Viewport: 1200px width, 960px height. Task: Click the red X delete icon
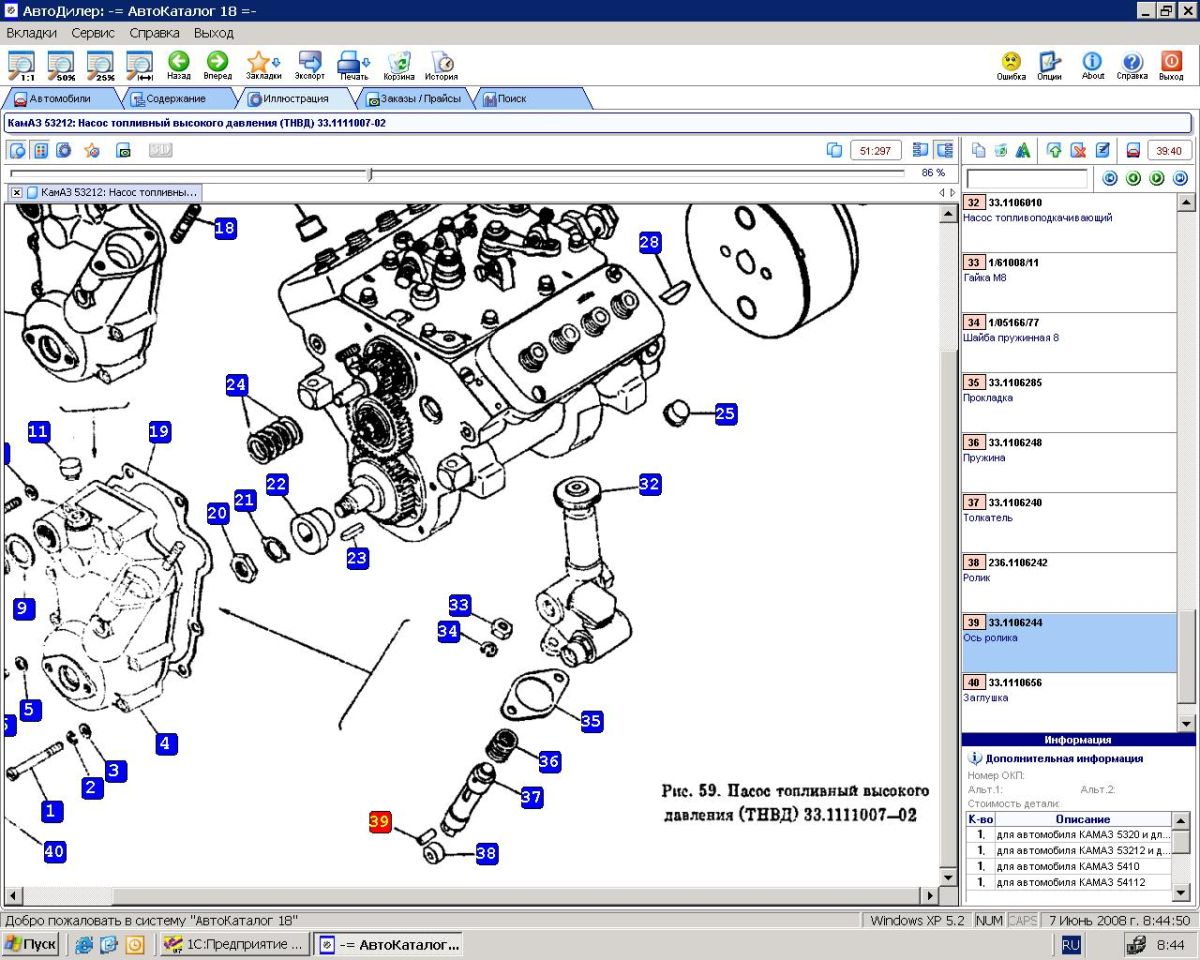[1078, 150]
